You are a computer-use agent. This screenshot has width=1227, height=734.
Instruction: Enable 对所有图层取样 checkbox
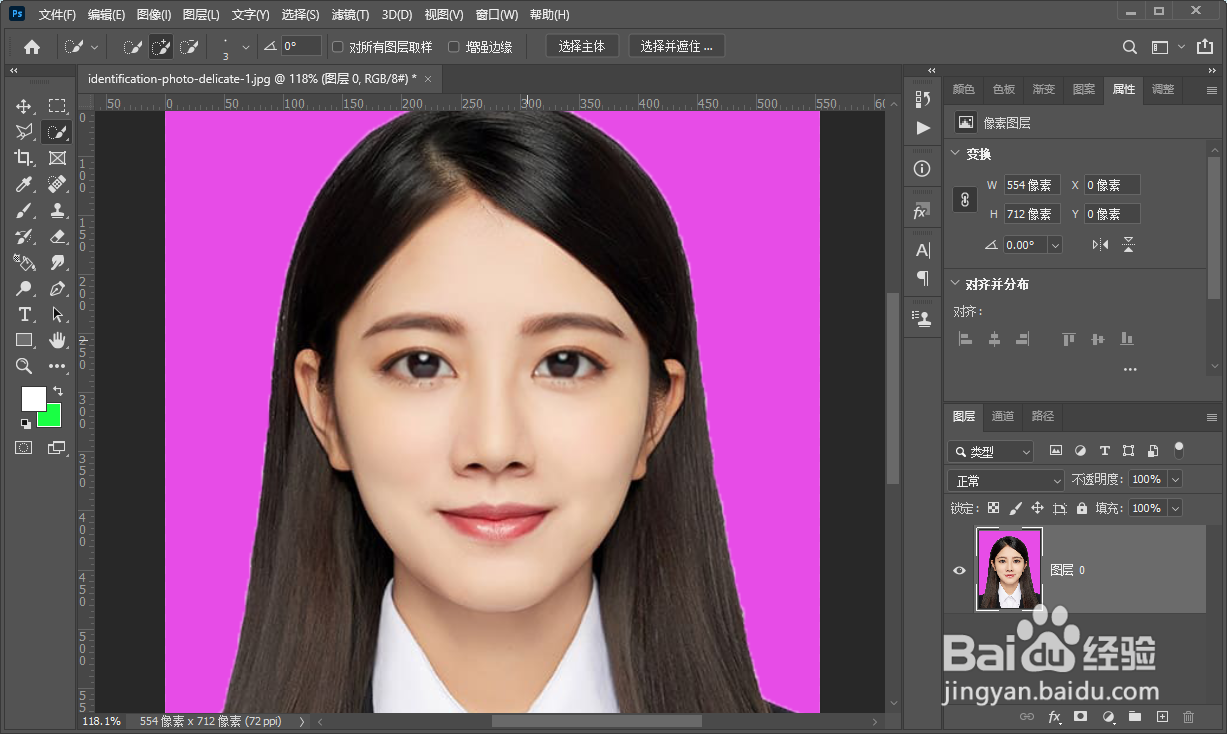(338, 47)
